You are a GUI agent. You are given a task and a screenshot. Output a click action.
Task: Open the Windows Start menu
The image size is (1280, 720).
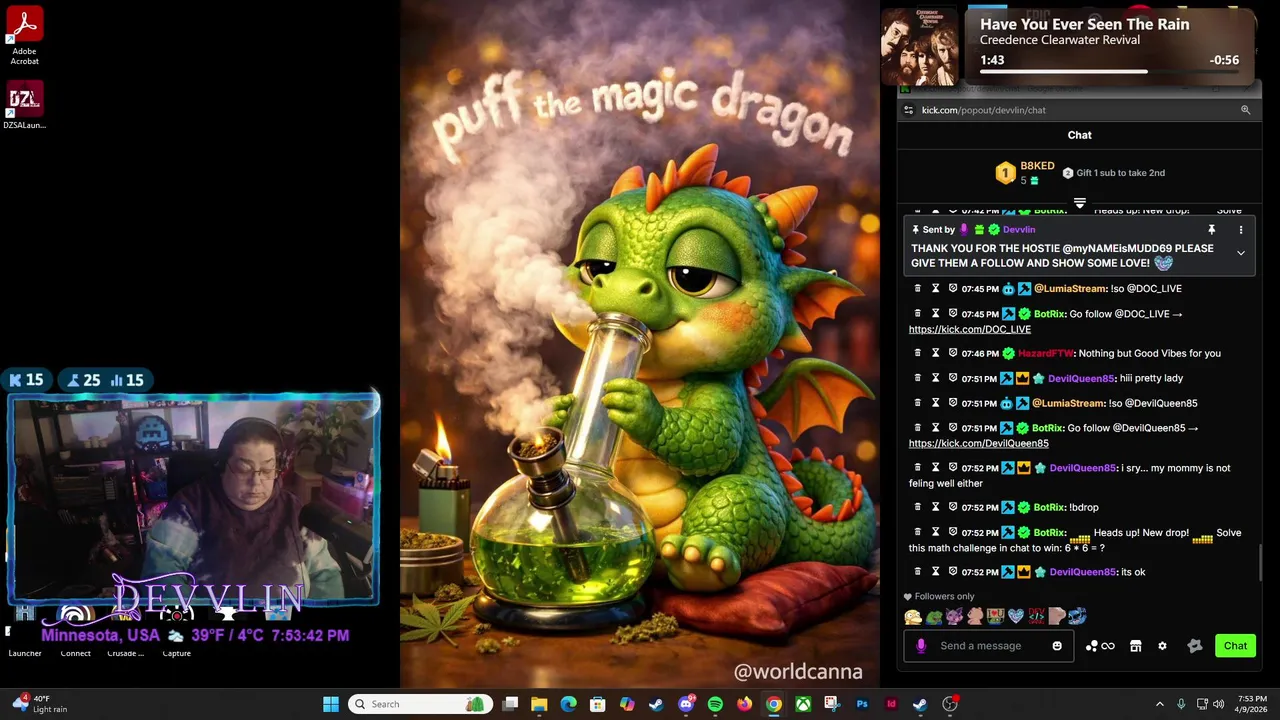pos(331,704)
